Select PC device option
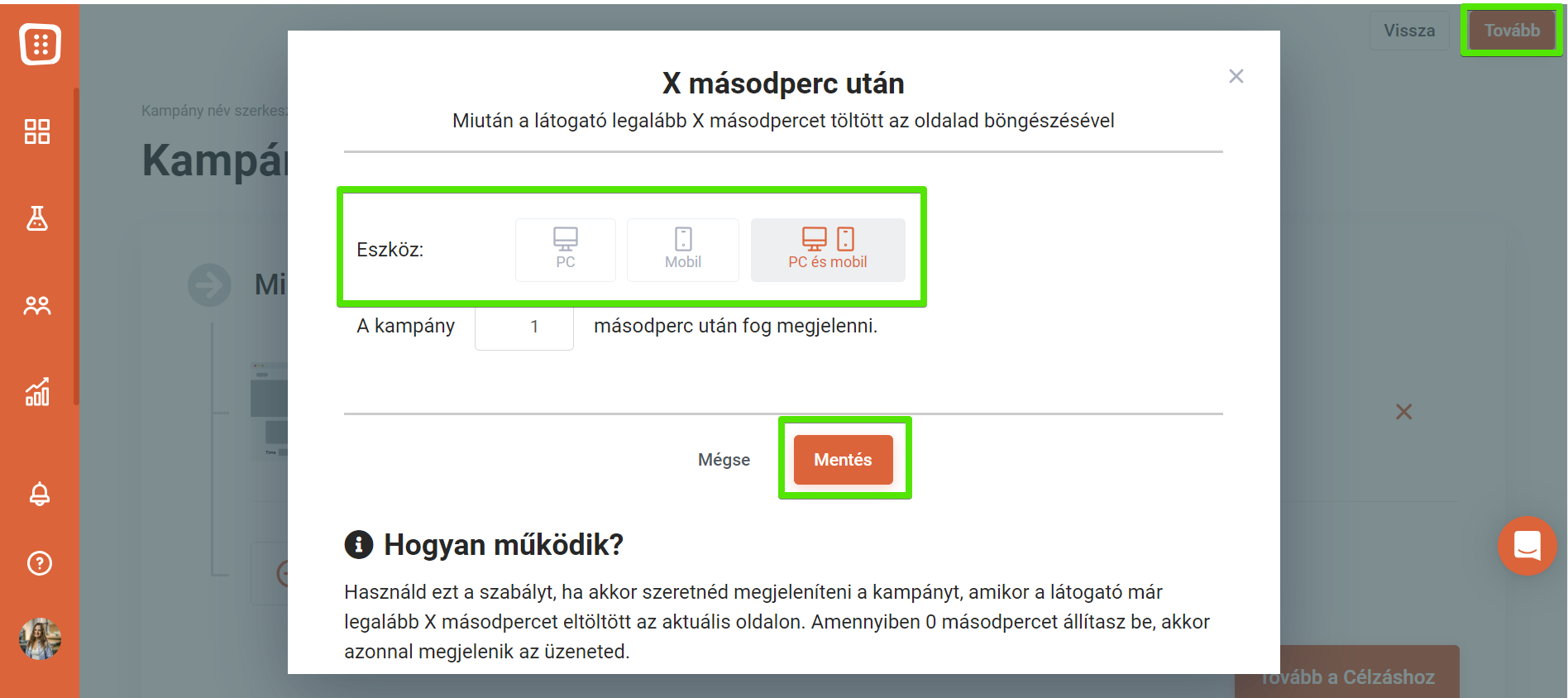The image size is (1568, 698). 566,250
